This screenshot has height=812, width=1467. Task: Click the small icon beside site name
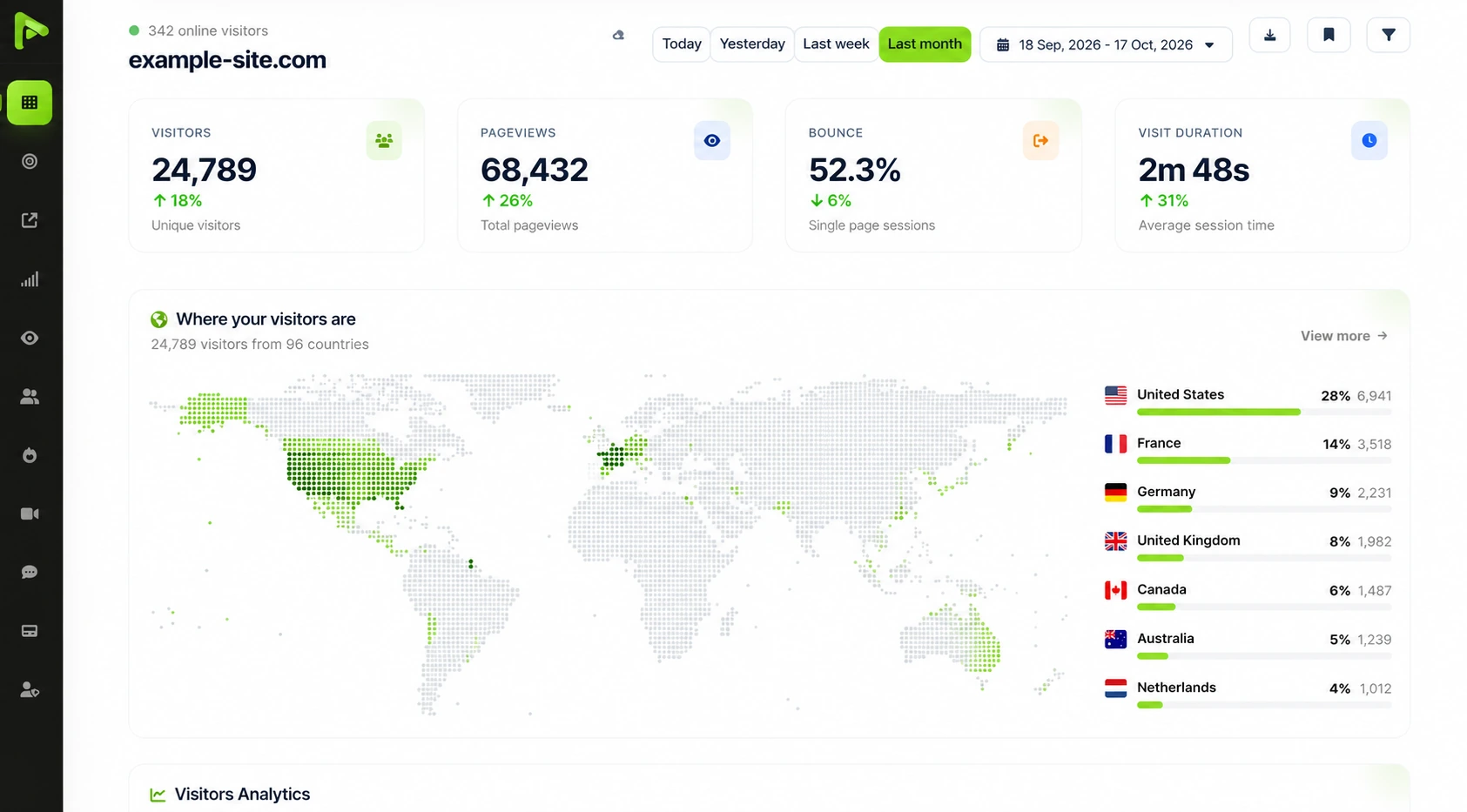(618, 36)
